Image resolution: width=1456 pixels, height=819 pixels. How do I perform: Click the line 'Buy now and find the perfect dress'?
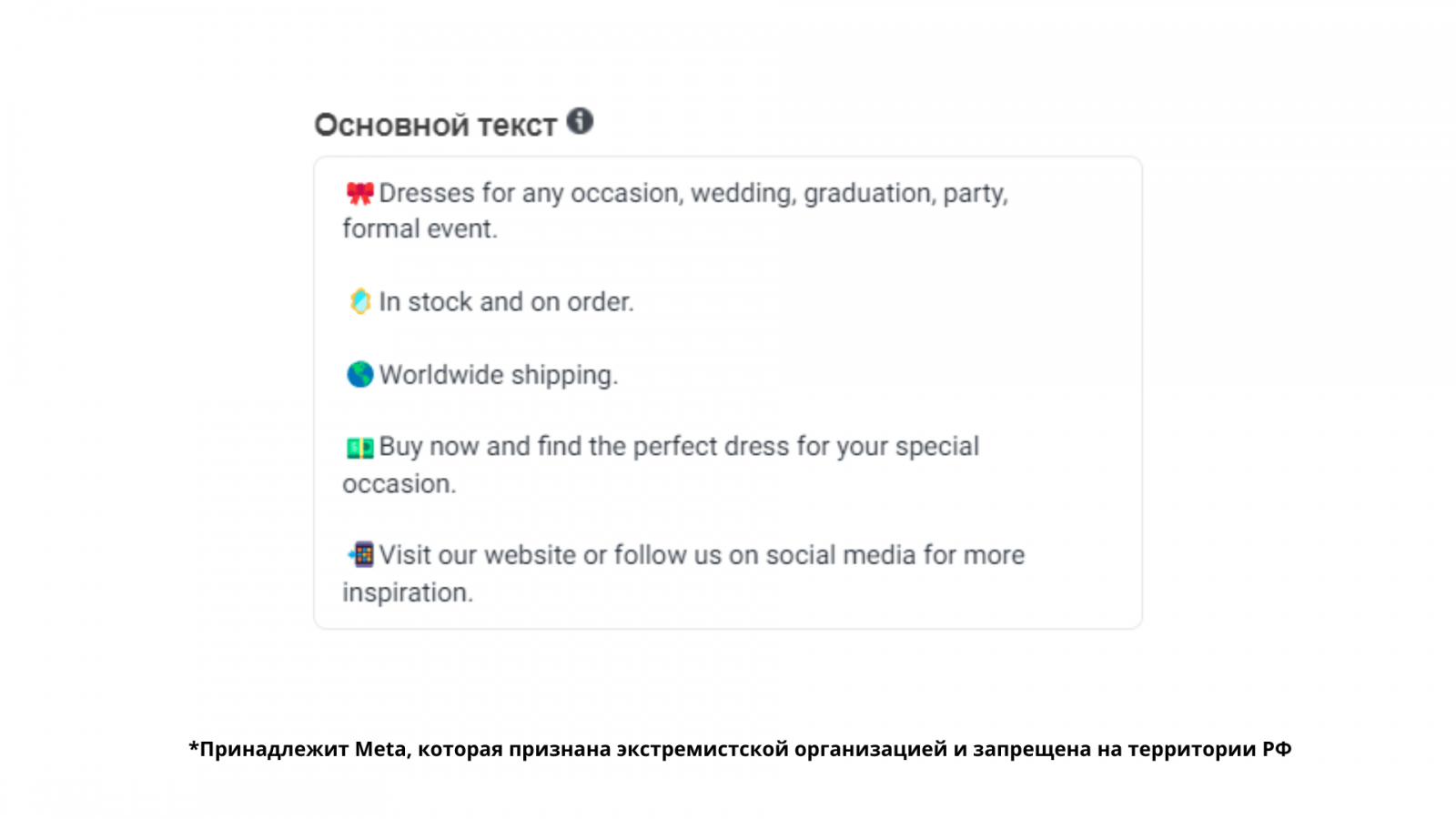coord(678,447)
